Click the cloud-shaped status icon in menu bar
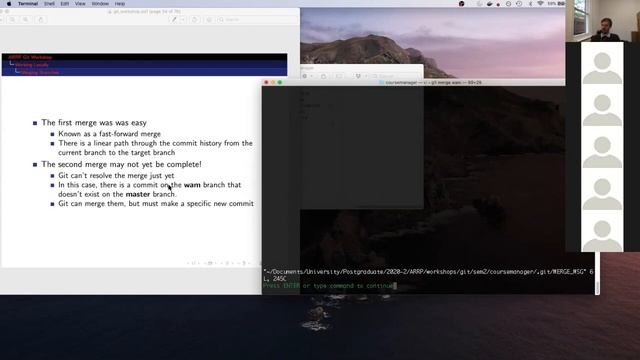The width and height of the screenshot is (640, 360). [x=489, y=4]
